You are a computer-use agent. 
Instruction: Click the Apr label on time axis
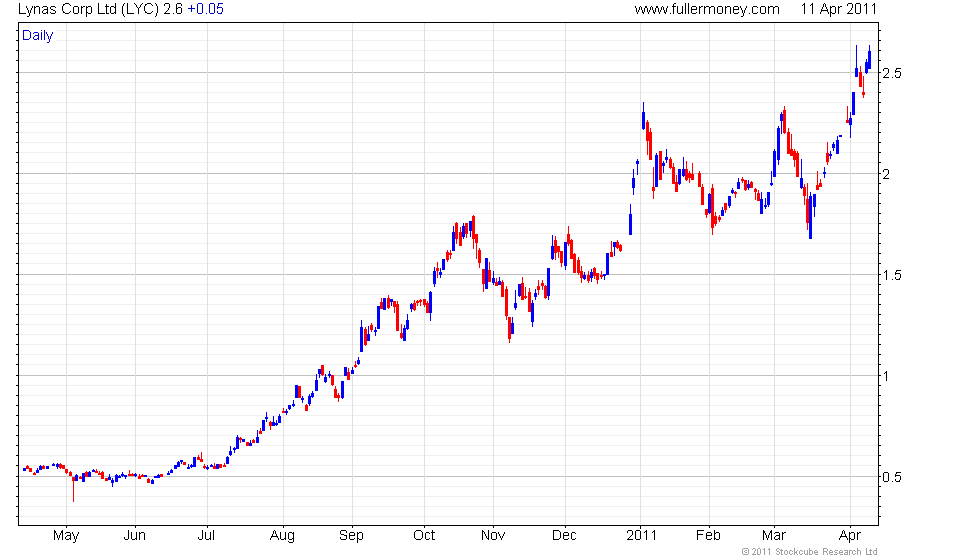click(850, 536)
